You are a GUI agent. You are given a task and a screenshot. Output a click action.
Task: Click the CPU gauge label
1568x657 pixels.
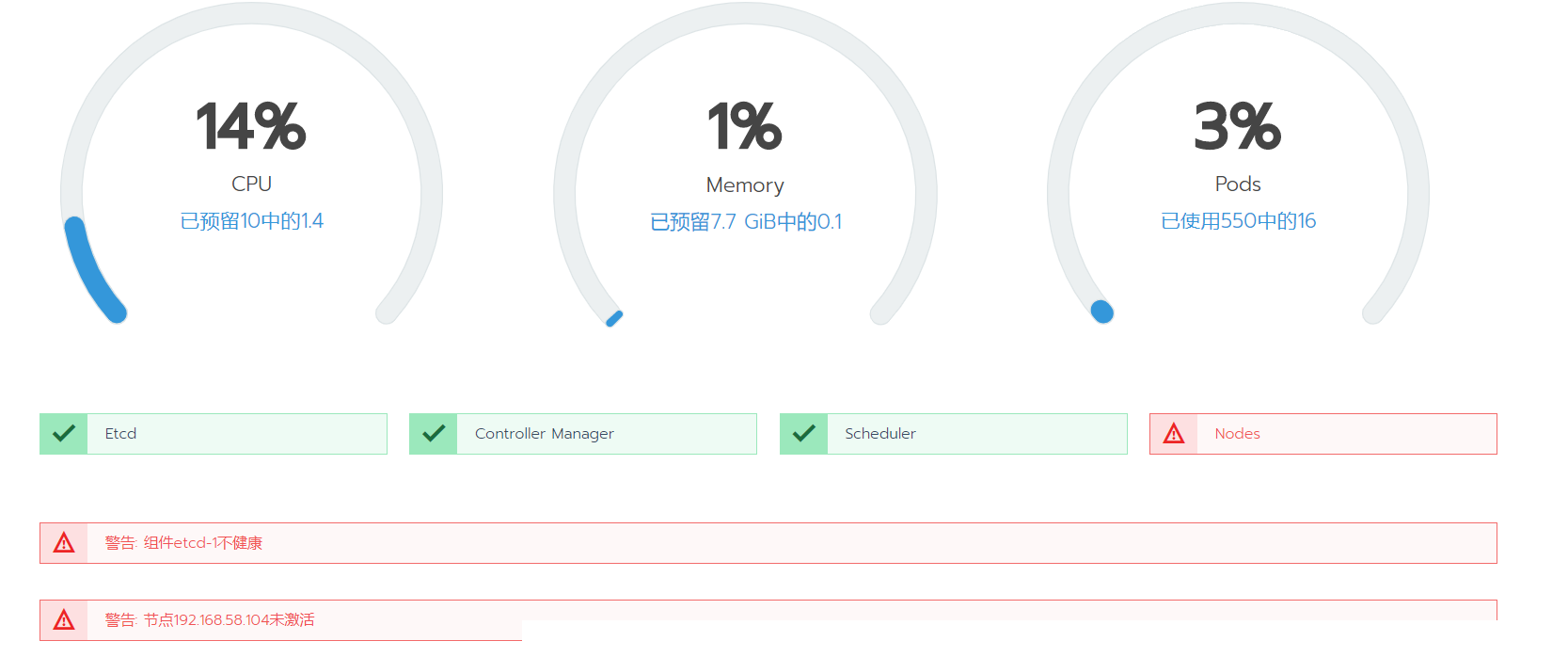coord(251,184)
